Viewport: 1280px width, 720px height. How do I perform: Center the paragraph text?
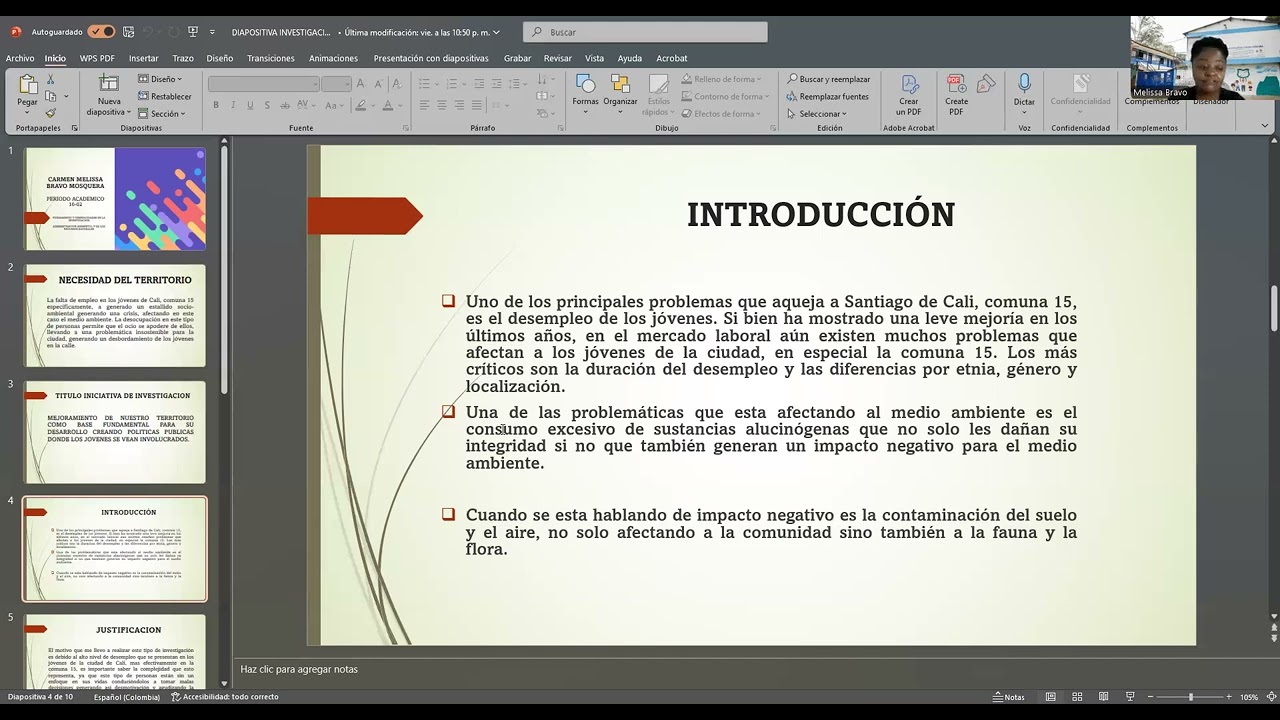tap(442, 105)
